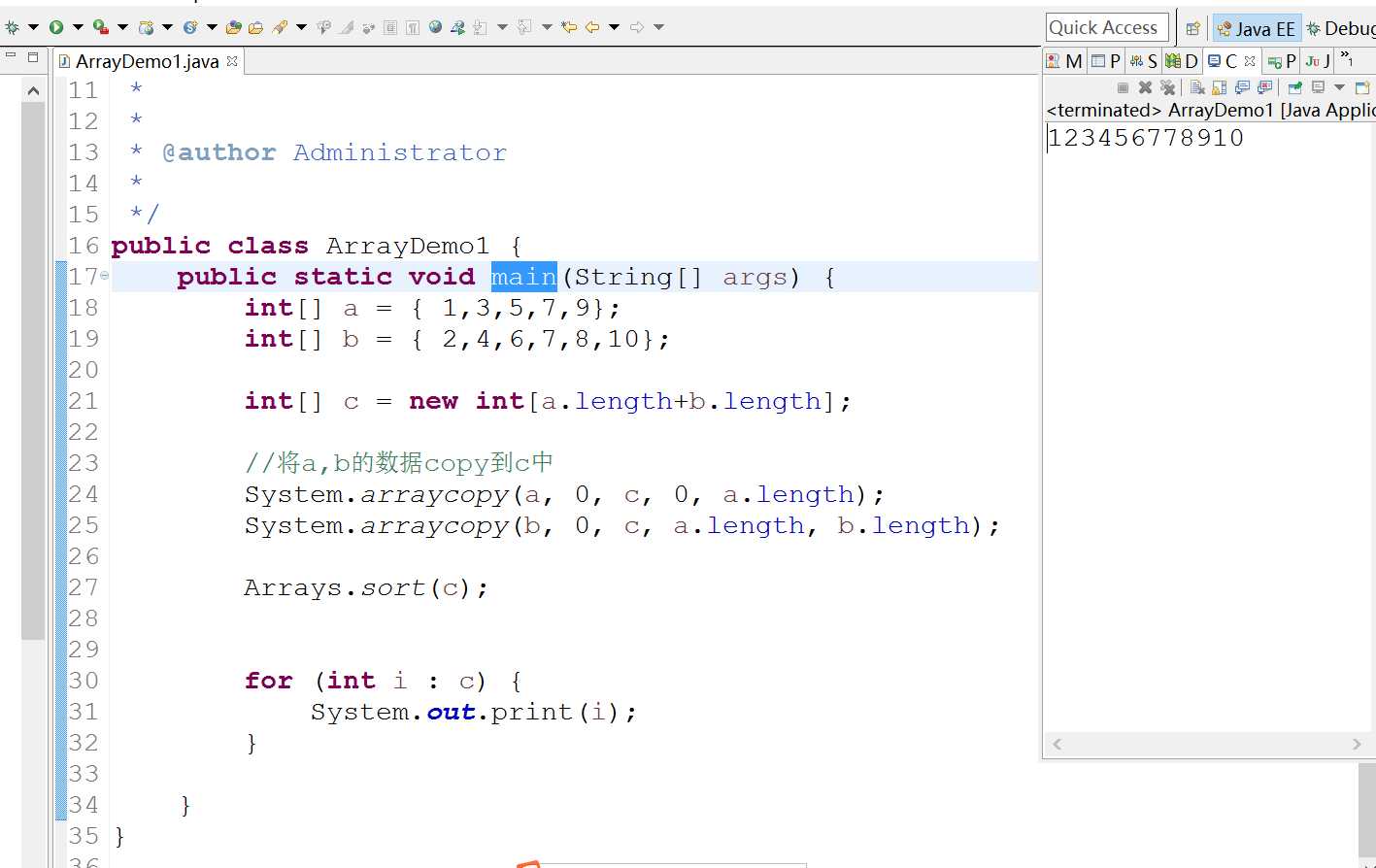Select the ArrayDemo1.java editor tab
Viewport: 1376px width, 868px height.
pyautogui.click(x=147, y=61)
